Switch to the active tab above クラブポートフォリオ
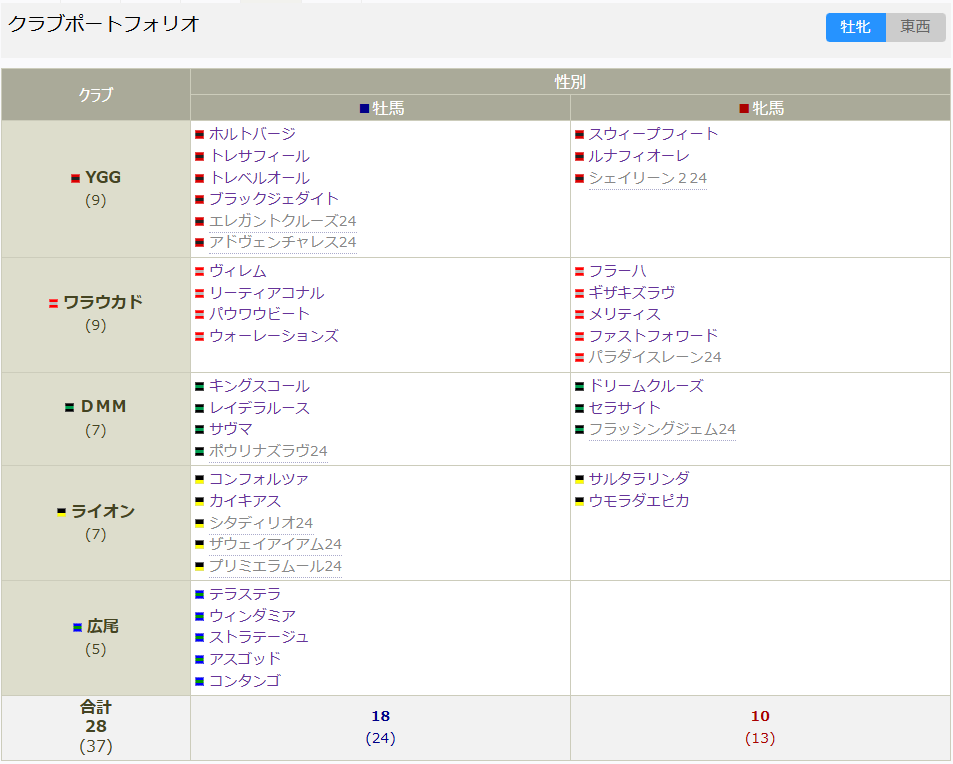 (268, 3)
